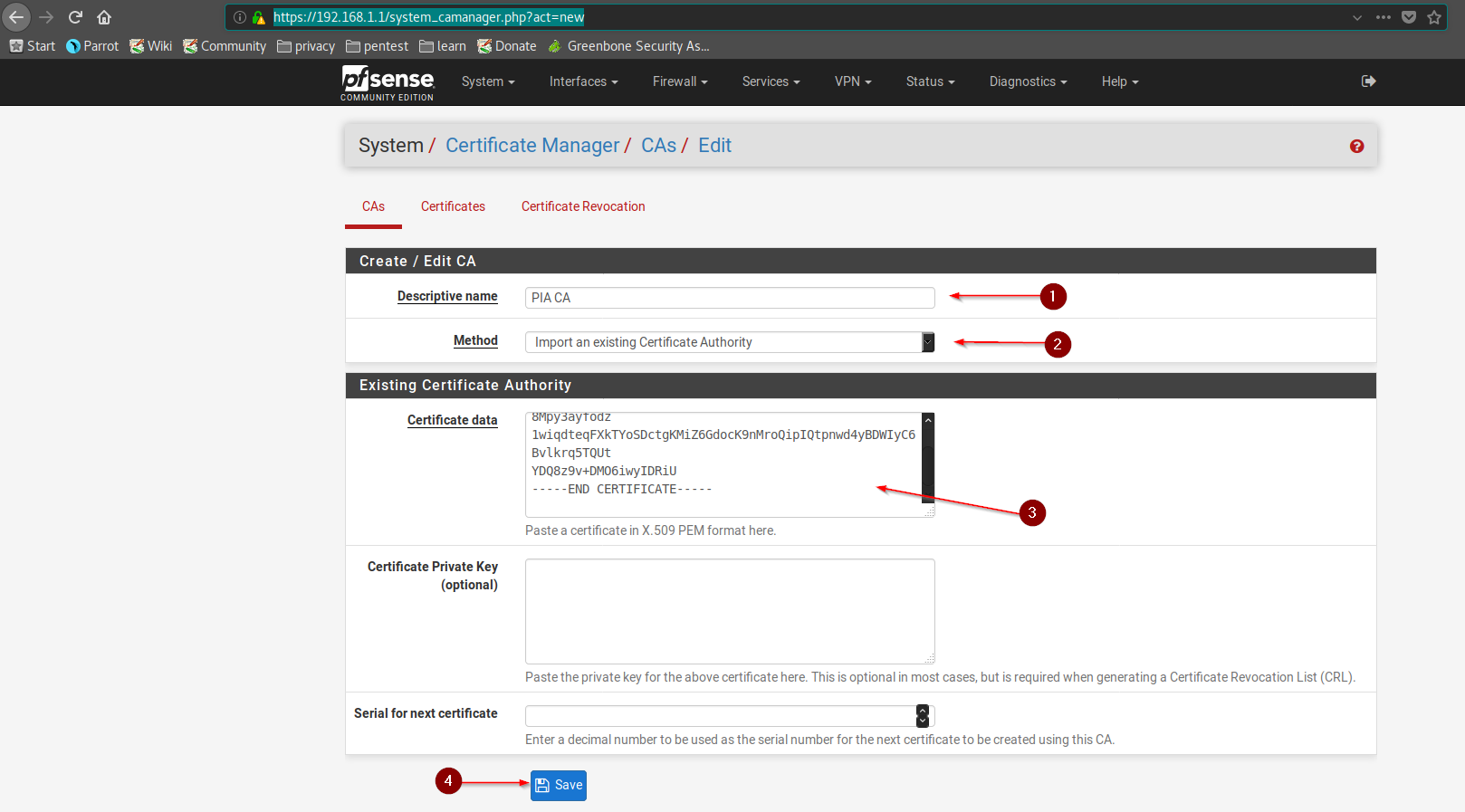Switch to the Certificates tab
The image size is (1465, 812).
click(x=453, y=206)
